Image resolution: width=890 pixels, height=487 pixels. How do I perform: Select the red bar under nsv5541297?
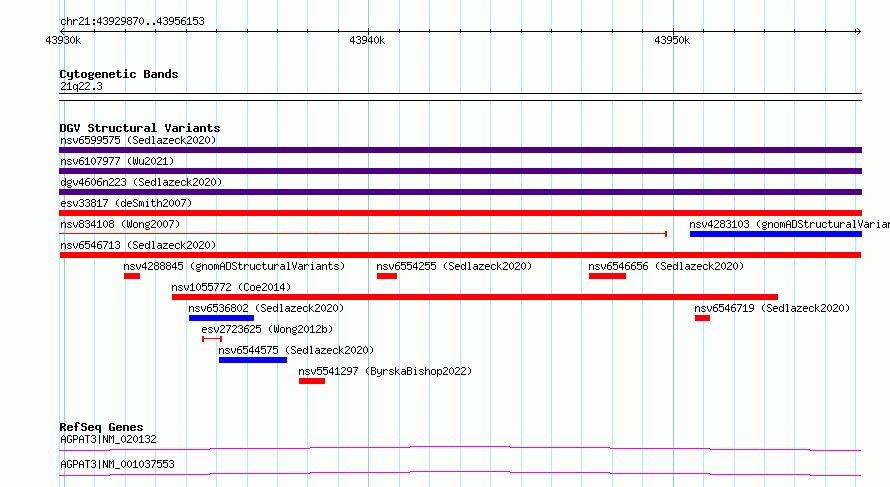tap(312, 381)
